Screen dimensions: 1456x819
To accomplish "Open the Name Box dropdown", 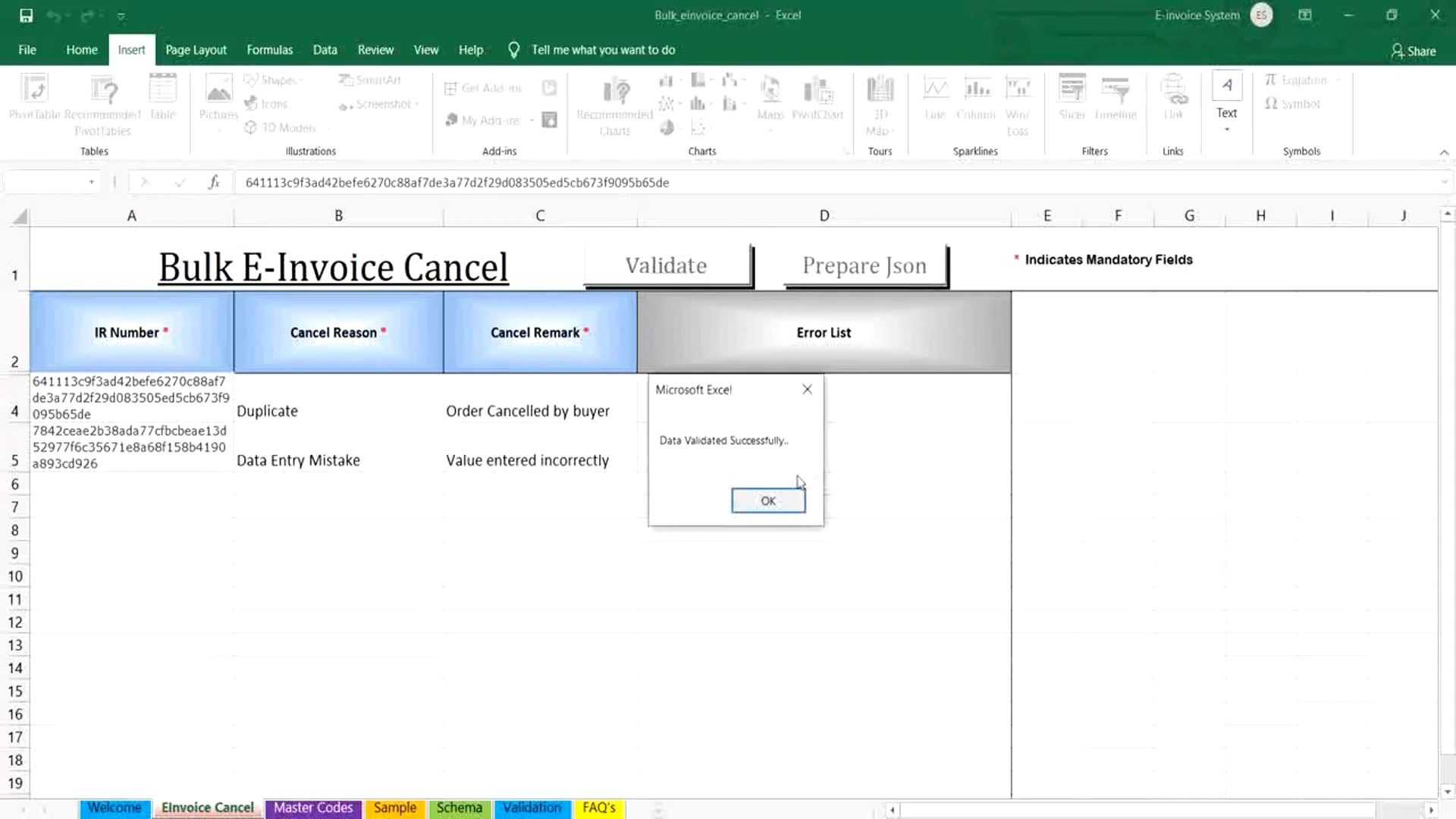I will [91, 182].
